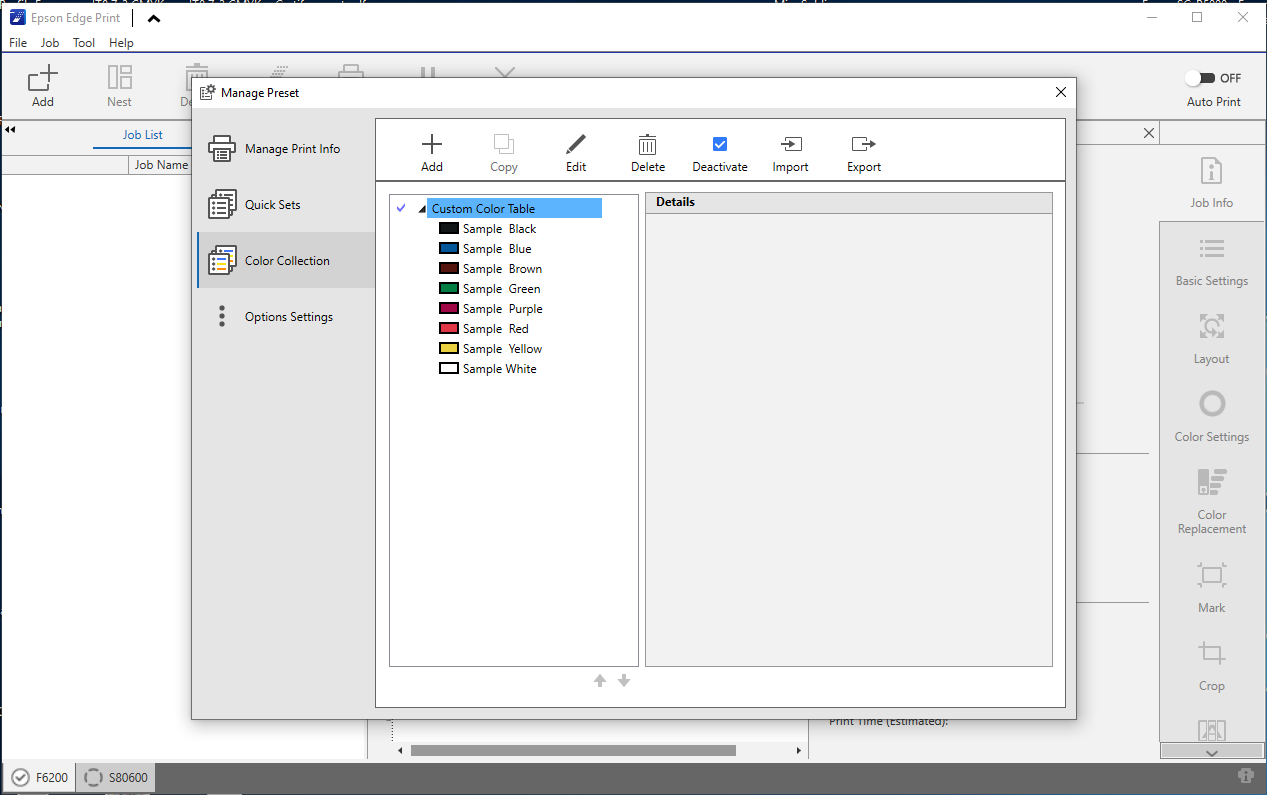Select the 'Sample White' text entry
1267x795 pixels.
(x=500, y=369)
